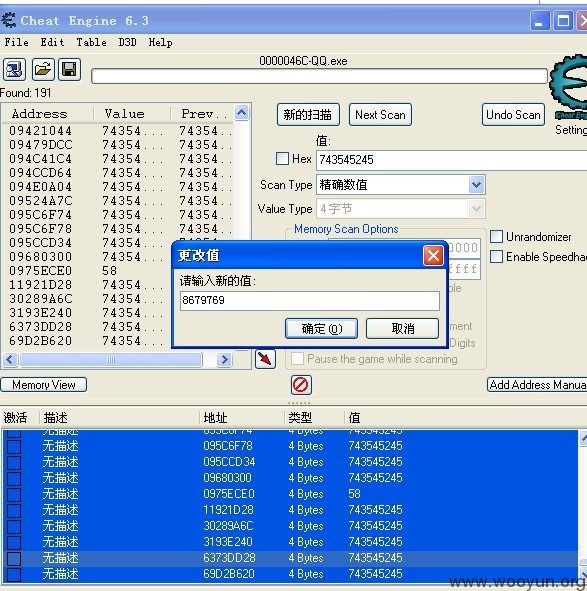Open the Table menu
587x591 pixels.
tap(91, 42)
